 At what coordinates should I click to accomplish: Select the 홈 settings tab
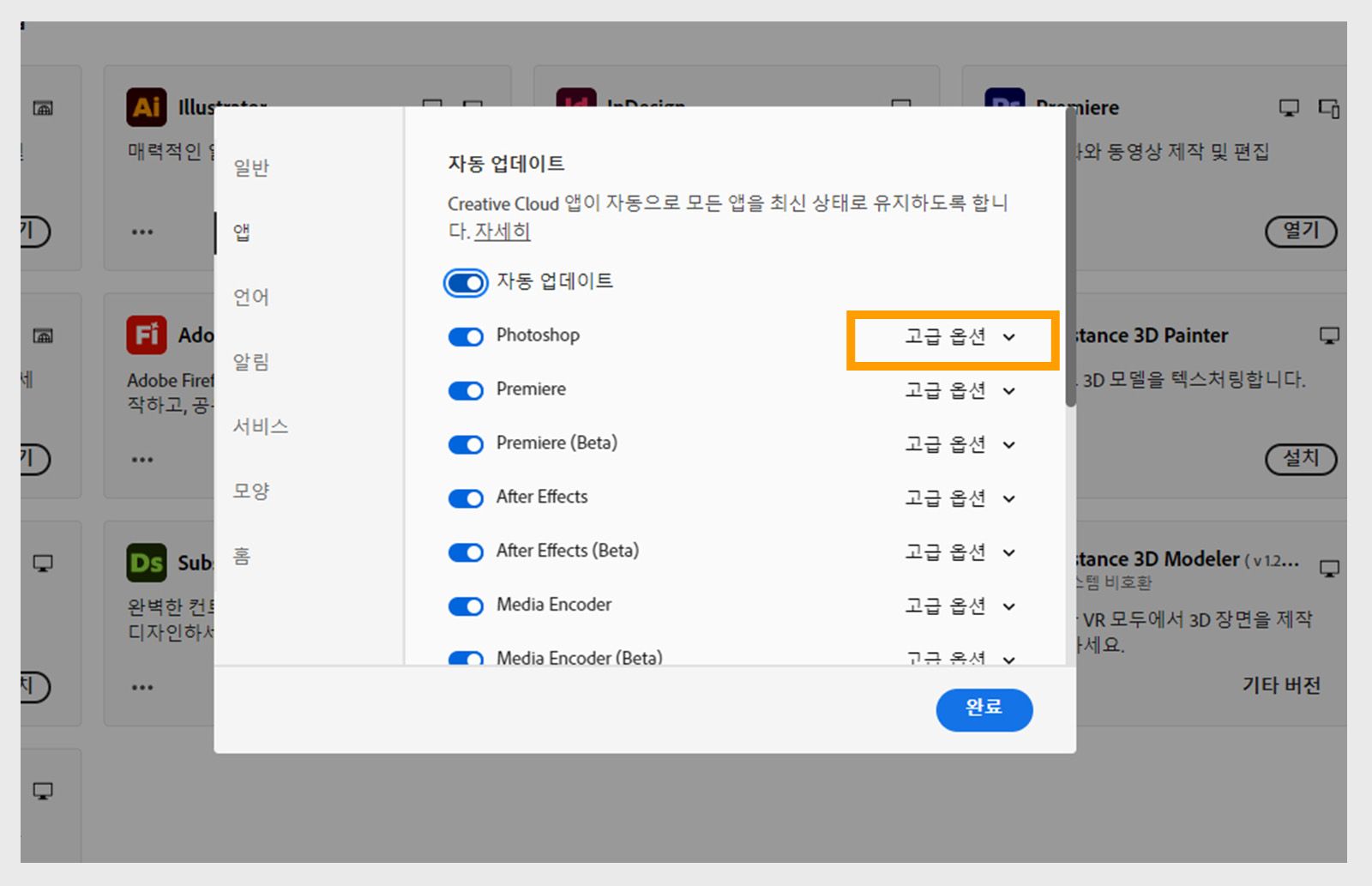[242, 556]
